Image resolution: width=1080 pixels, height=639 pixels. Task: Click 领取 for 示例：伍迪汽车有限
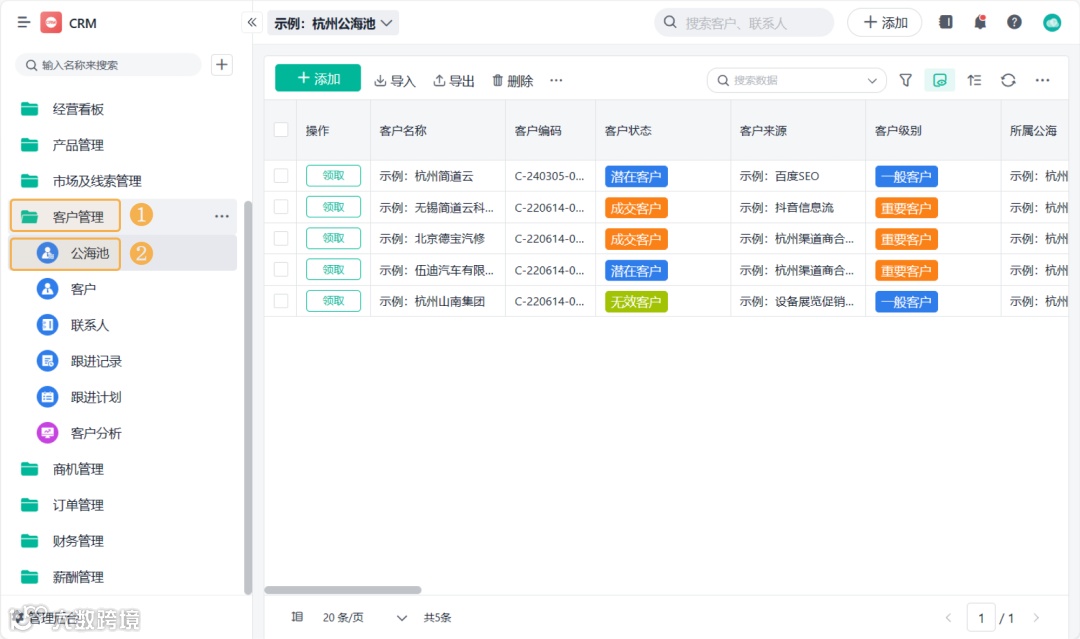[333, 269]
